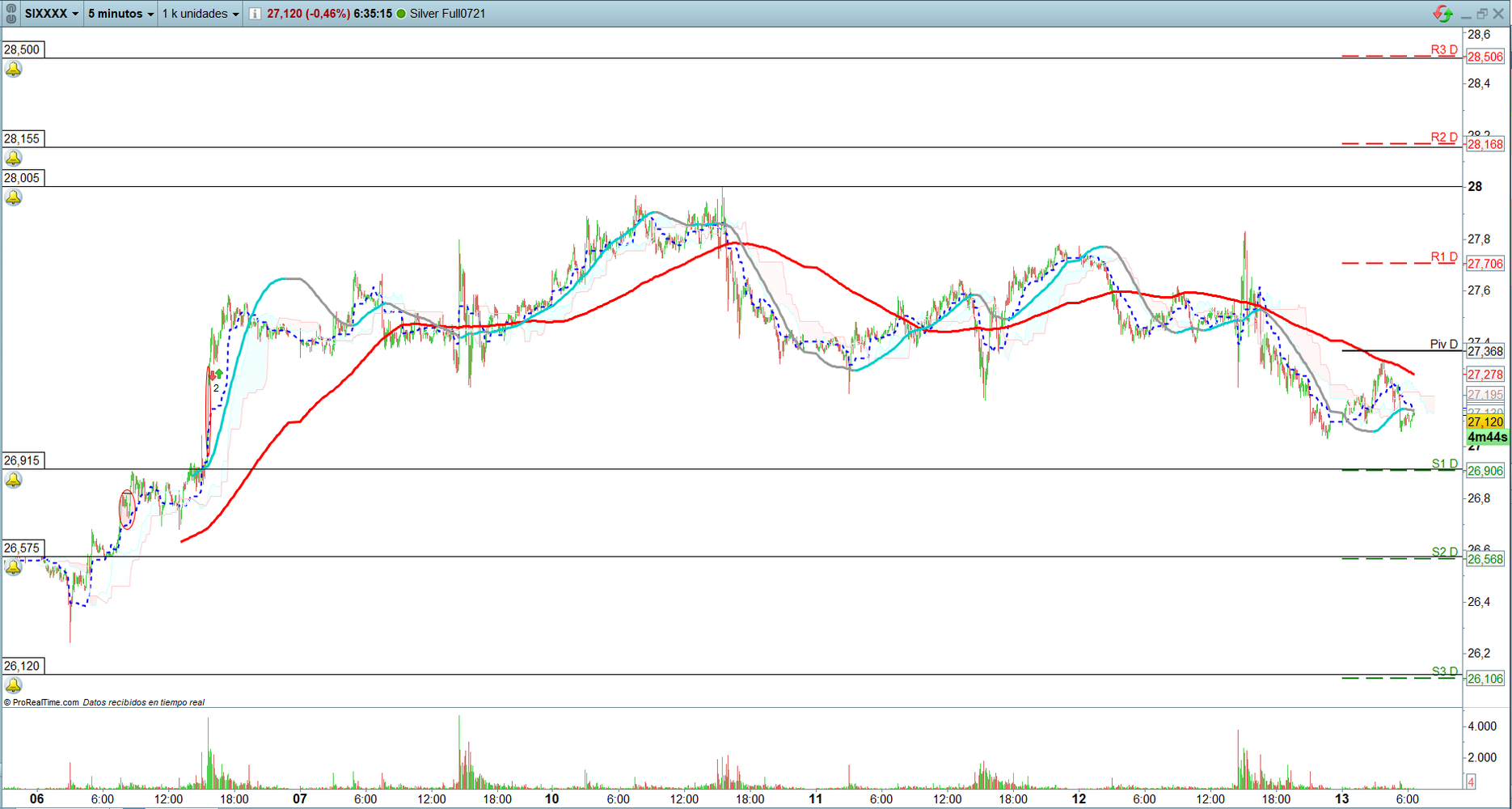Open the instrument info icon

coord(255,14)
